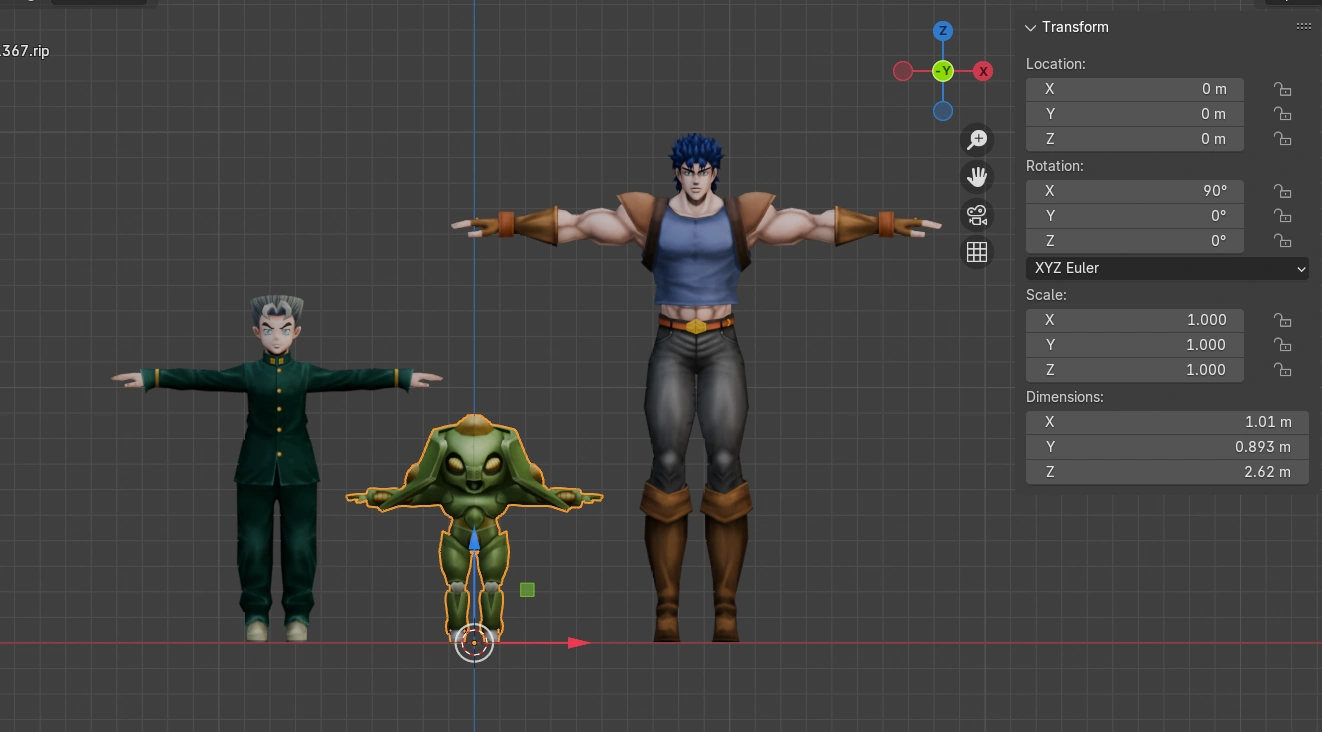This screenshot has height=732, width=1322.
Task: Open the XYZ Euler rotation mode dropdown
Action: (1167, 268)
